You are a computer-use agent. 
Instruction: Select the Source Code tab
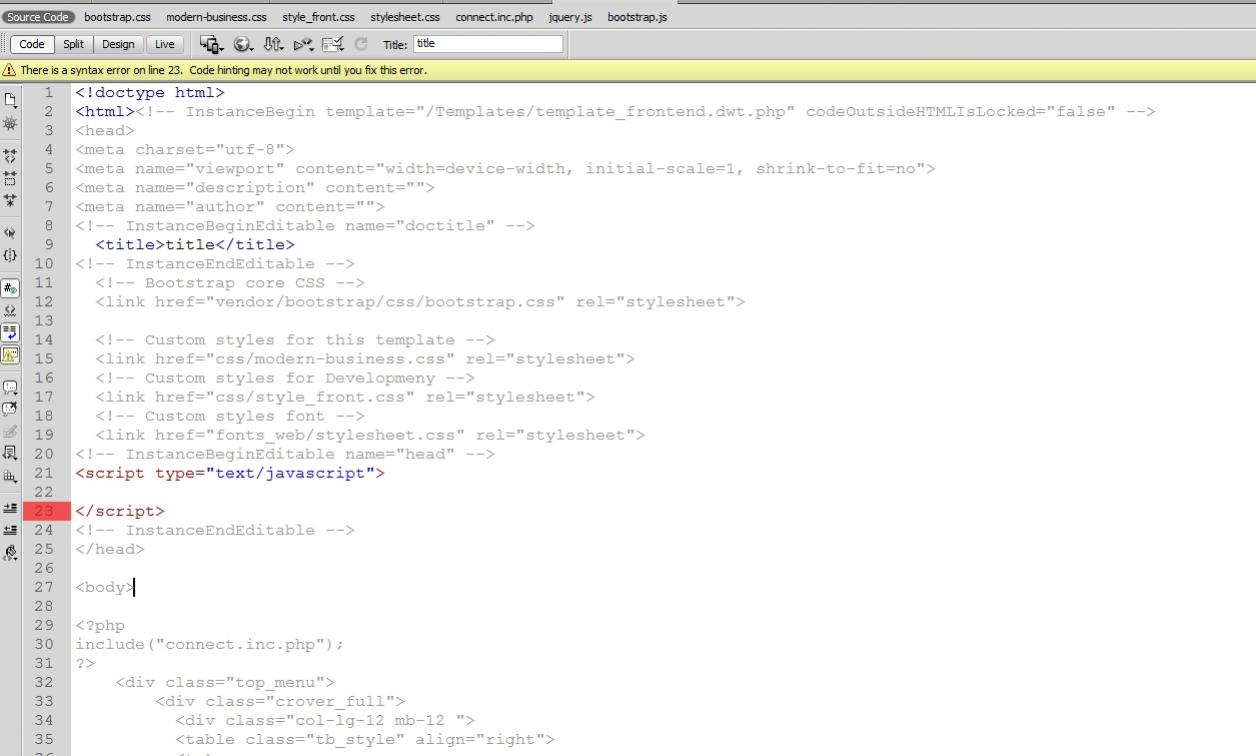38,17
